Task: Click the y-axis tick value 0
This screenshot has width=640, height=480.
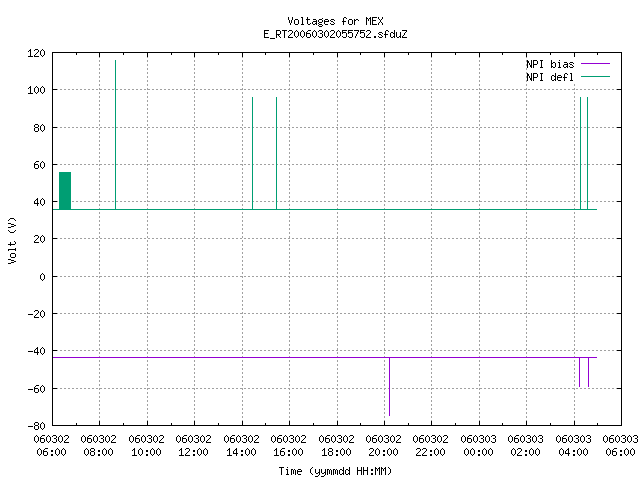Action: pyautogui.click(x=42, y=277)
